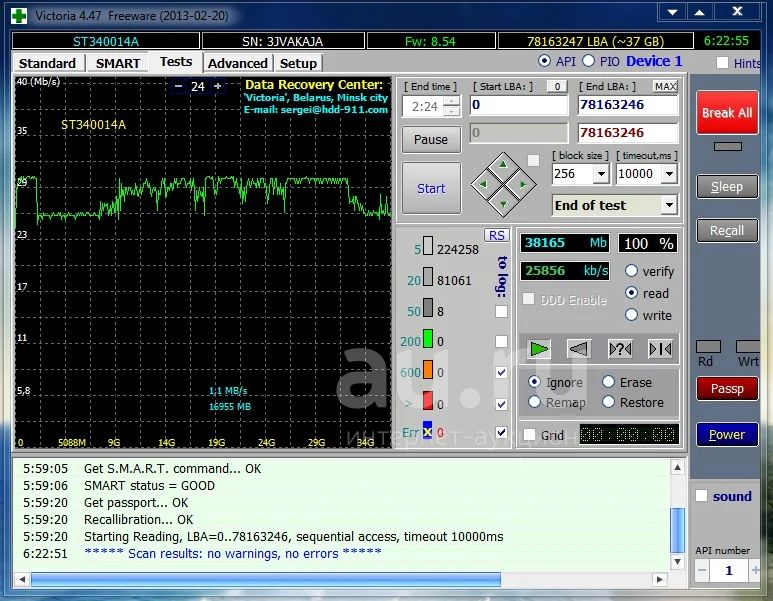Screen dimensions: 773x601
Task: Open the block size dropdown
Action: [x=600, y=174]
